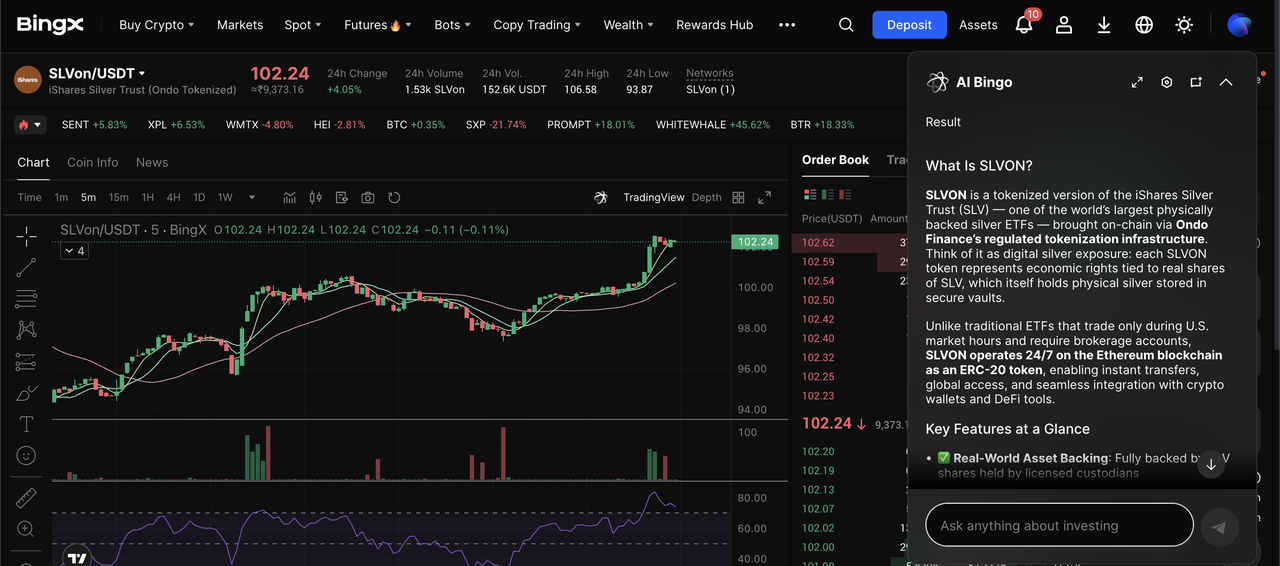Open the AI Bingo settings icon
1280x566 pixels.
click(x=1166, y=82)
